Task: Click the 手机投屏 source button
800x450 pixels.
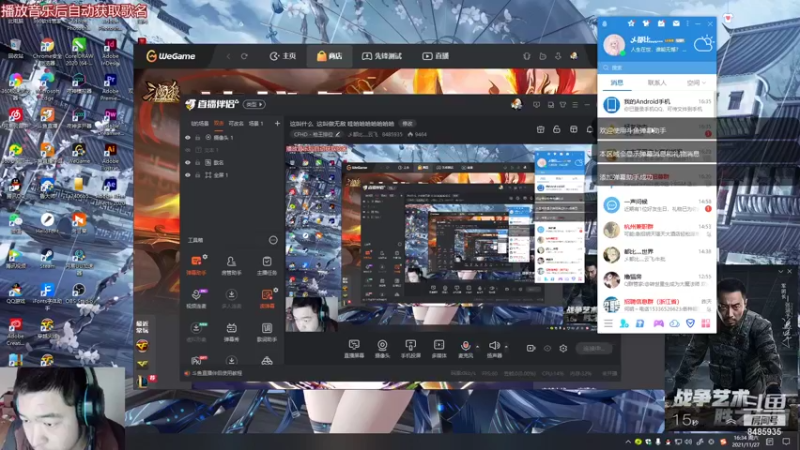Action: (410, 348)
